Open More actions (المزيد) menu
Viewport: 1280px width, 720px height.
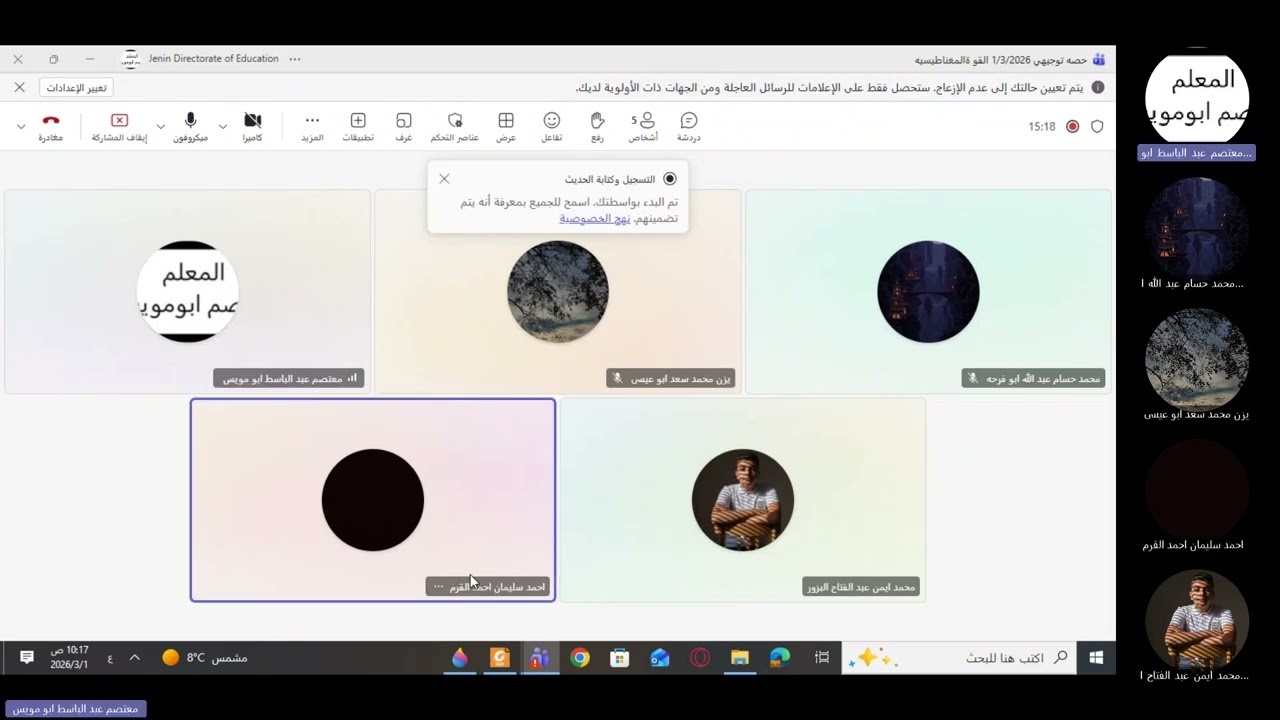[x=312, y=127]
